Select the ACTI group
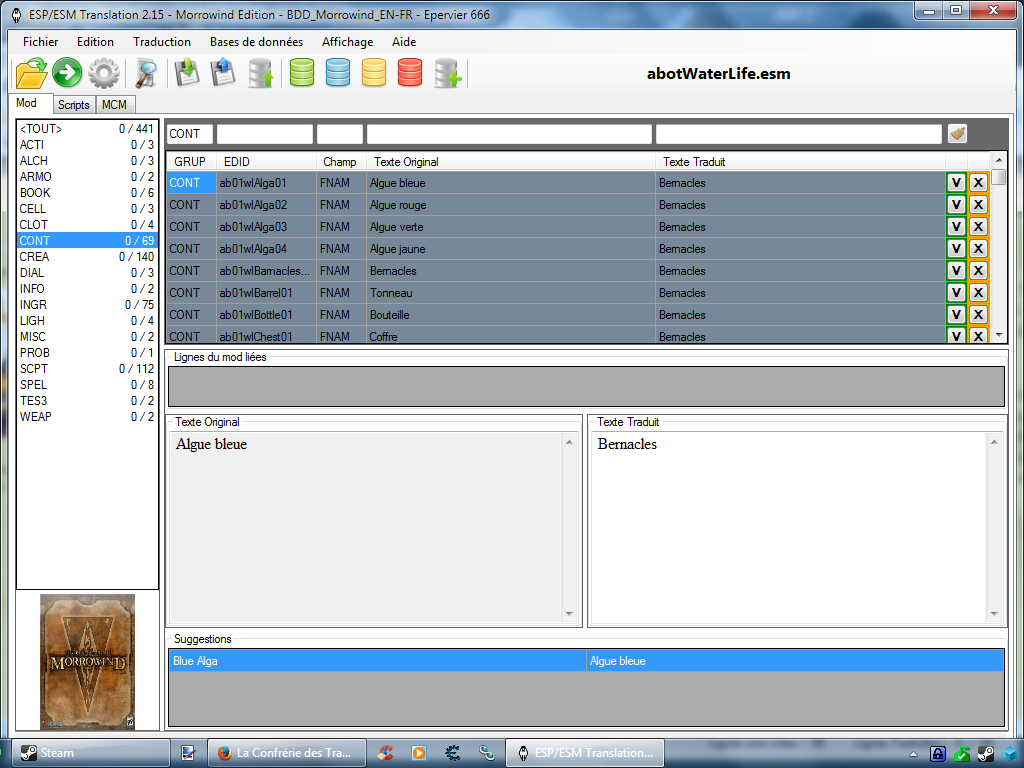Screen dimensions: 1024x768 point(87,145)
